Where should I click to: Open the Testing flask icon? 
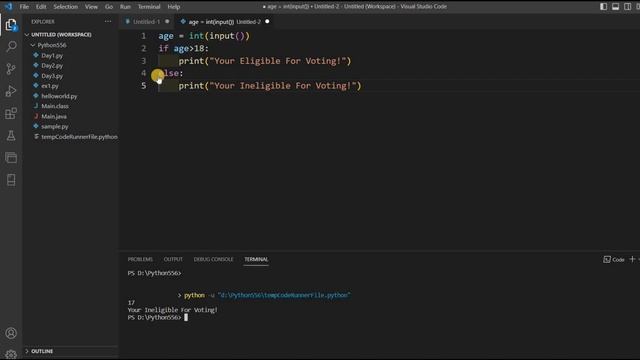pyautogui.click(x=11, y=136)
